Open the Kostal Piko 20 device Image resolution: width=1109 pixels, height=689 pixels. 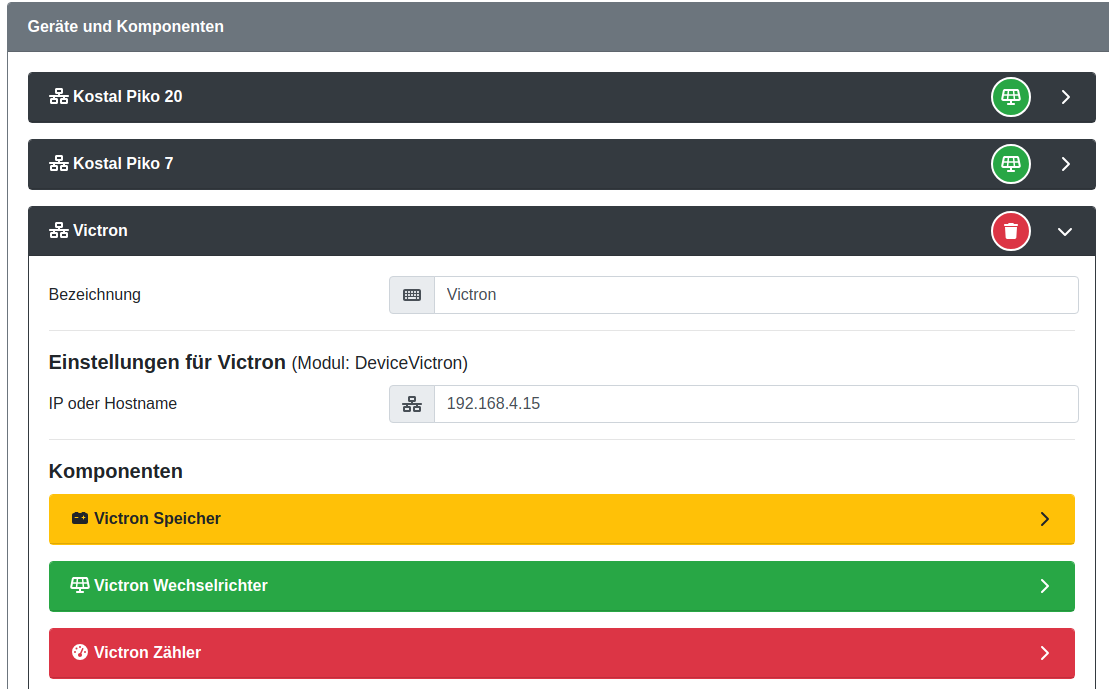click(562, 97)
